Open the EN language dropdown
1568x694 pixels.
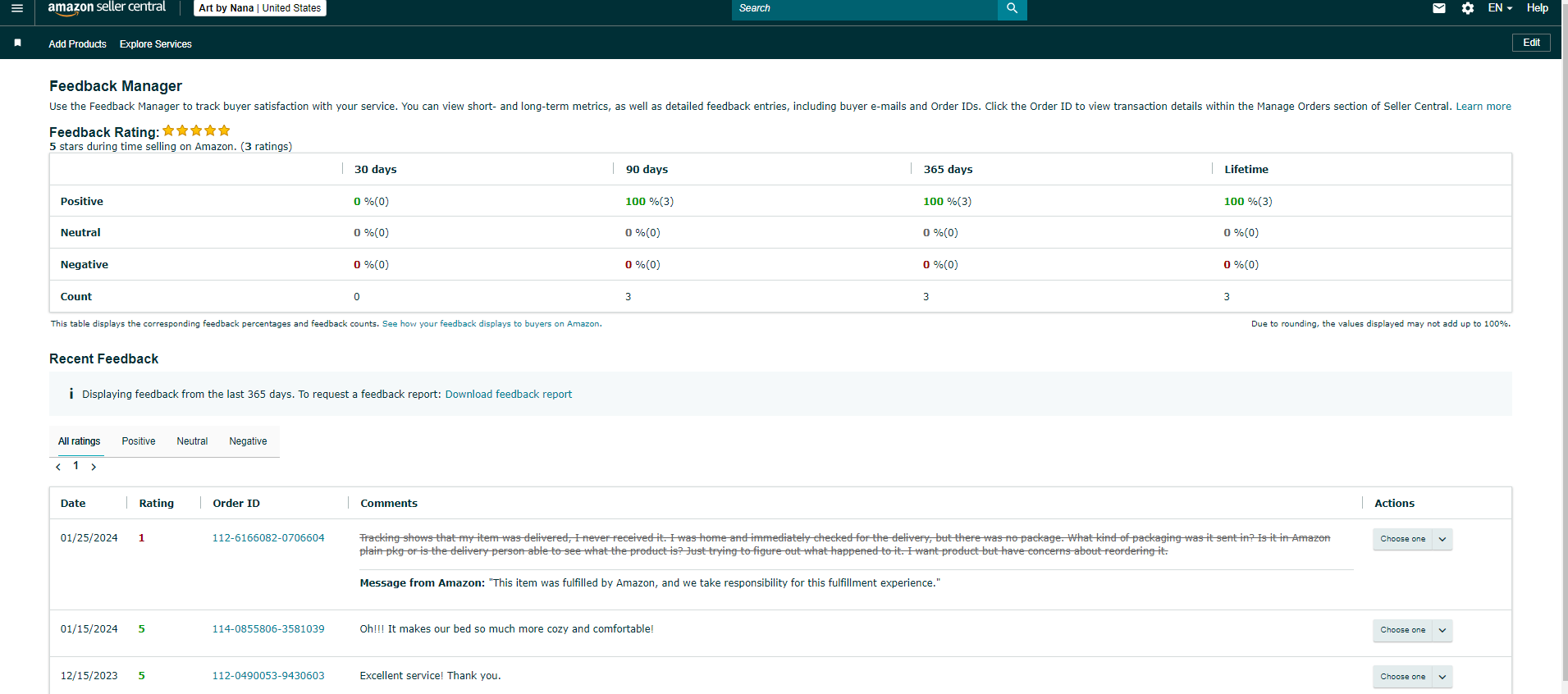click(x=1500, y=8)
